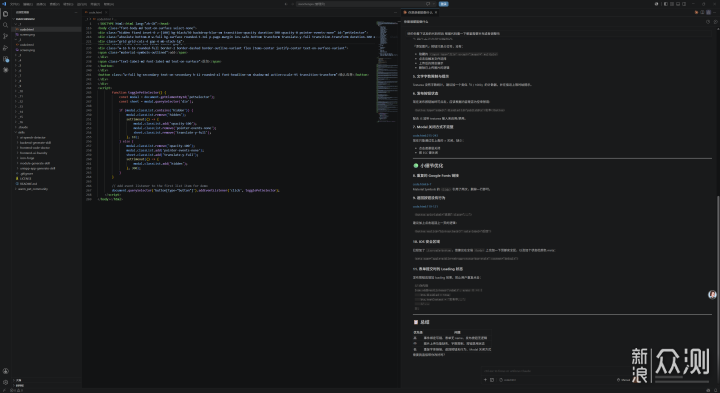Open the Accounts icon at activity bar bottom
Screen dimensions: 720x393
(6, 371)
